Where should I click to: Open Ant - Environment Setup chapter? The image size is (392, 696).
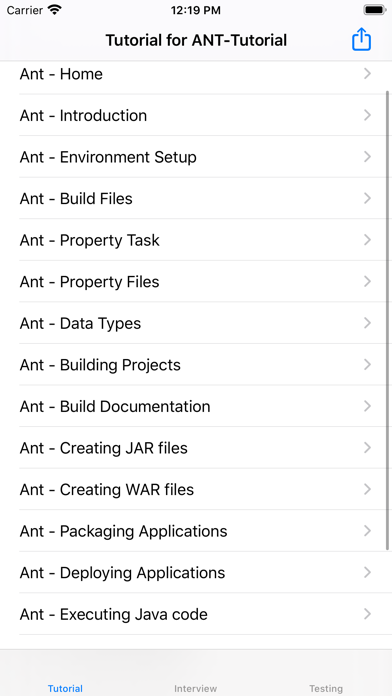(196, 157)
